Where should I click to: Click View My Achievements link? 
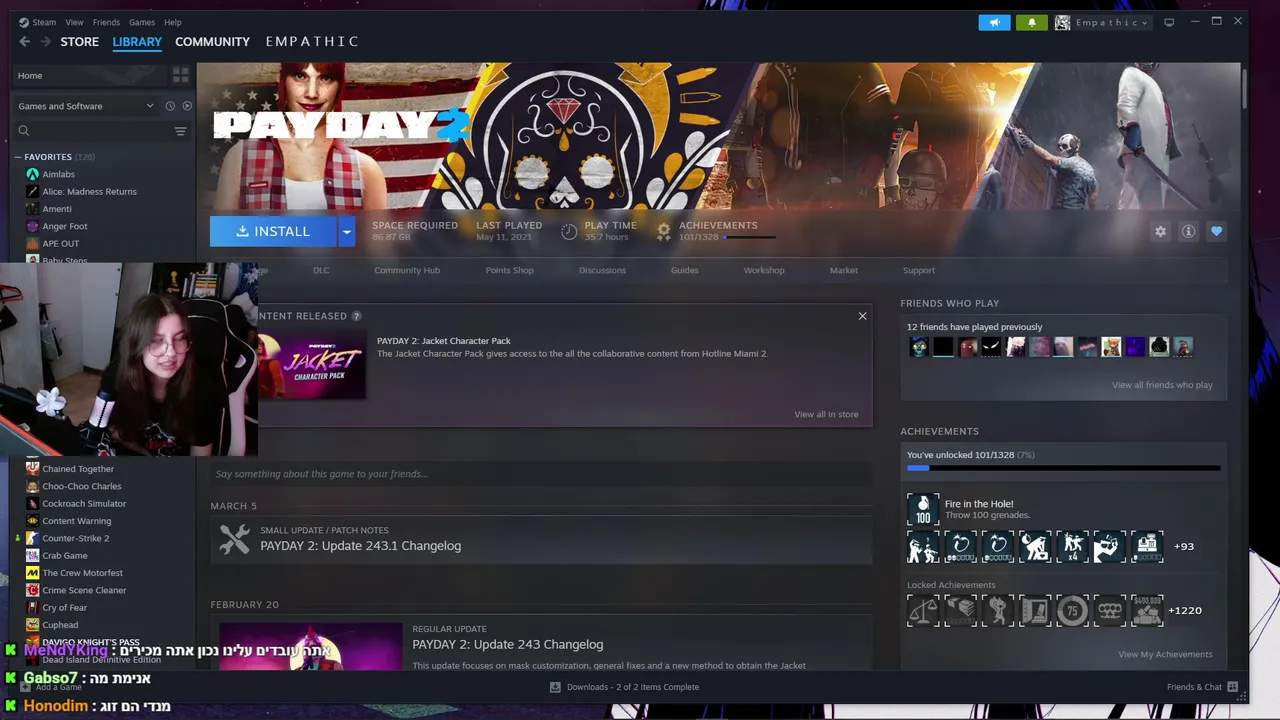pos(1165,654)
